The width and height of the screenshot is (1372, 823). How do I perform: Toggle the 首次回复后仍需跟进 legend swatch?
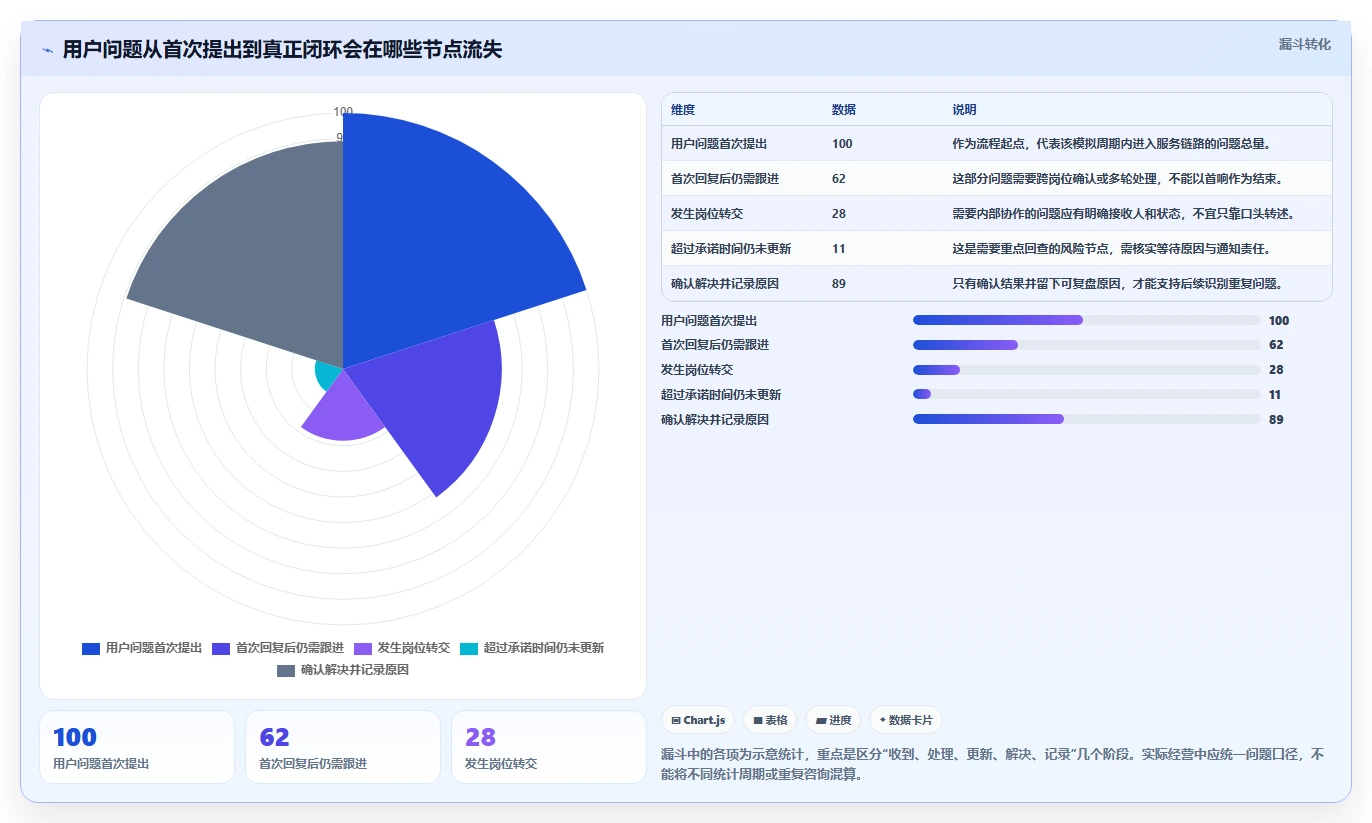pos(221,648)
